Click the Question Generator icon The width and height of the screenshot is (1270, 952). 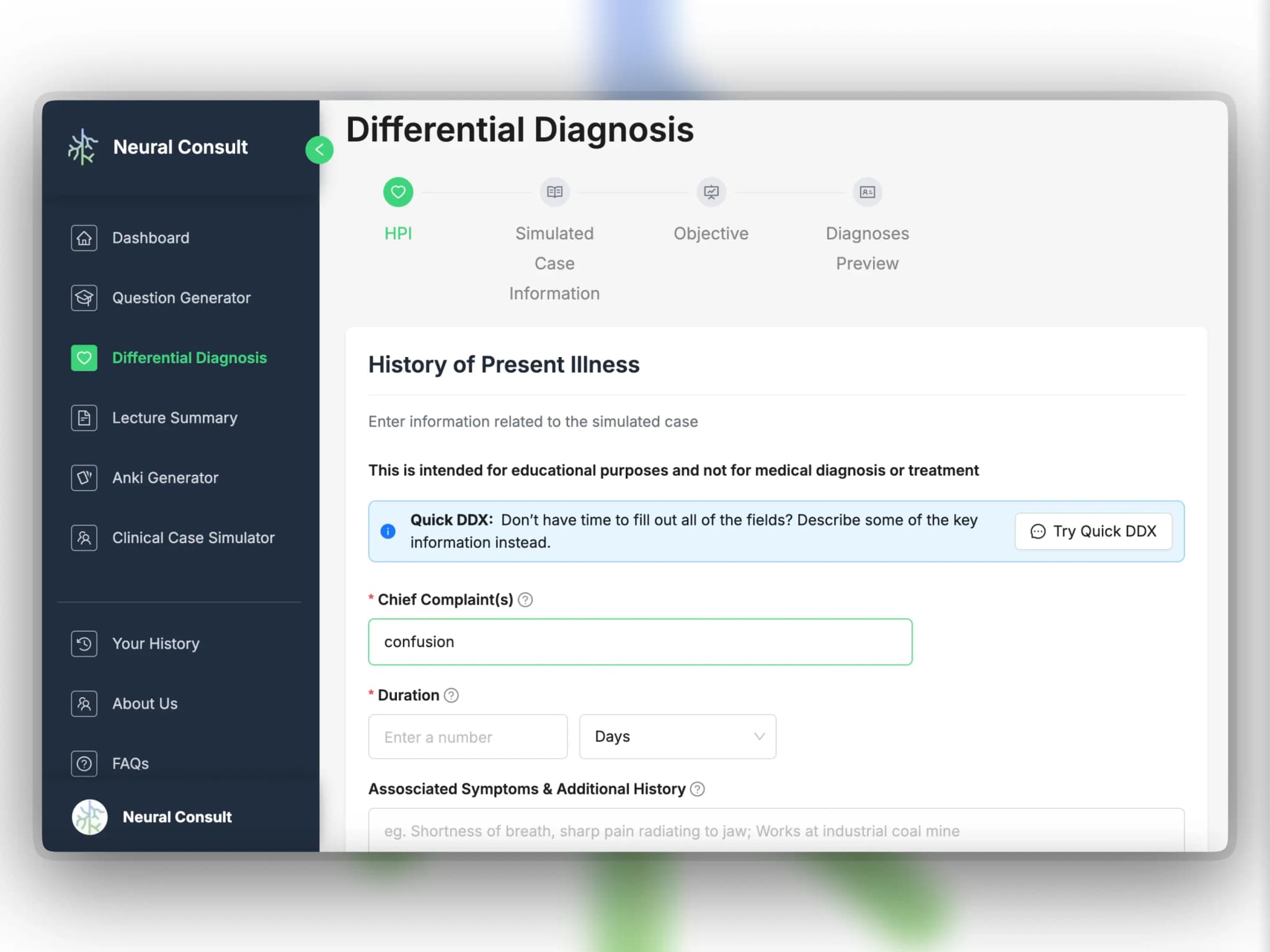(84, 297)
